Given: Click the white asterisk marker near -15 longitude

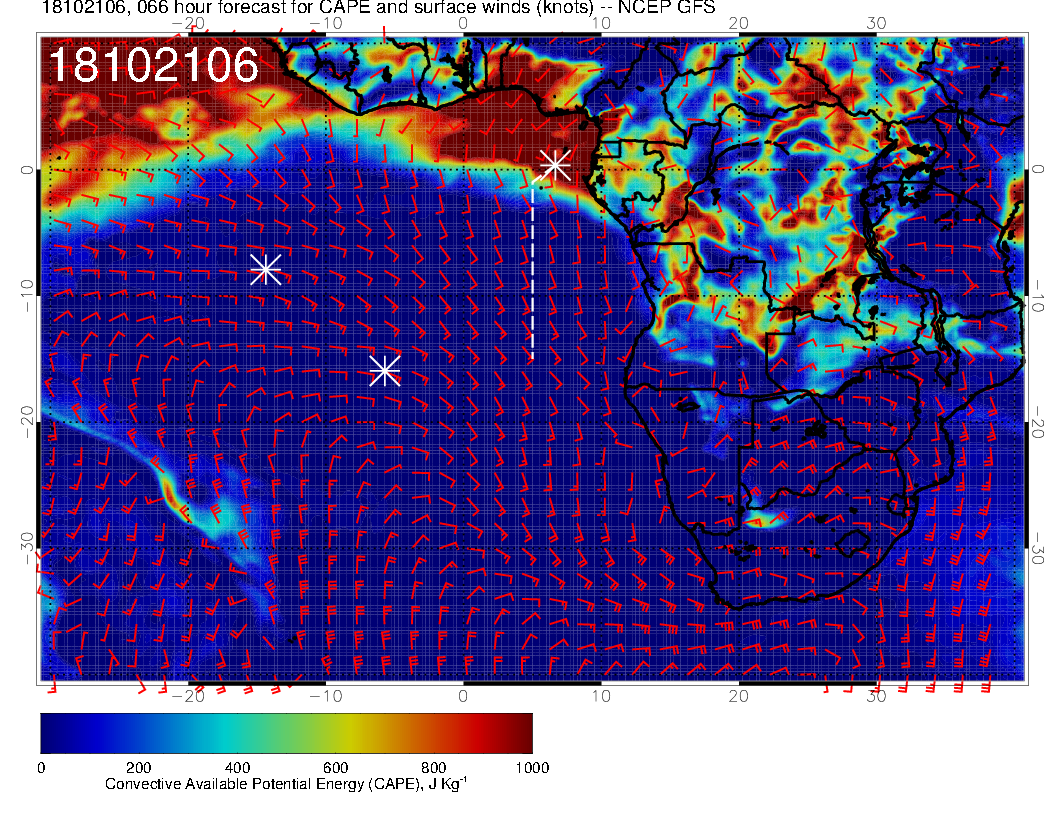Looking at the screenshot, I should pyautogui.click(x=265, y=269).
